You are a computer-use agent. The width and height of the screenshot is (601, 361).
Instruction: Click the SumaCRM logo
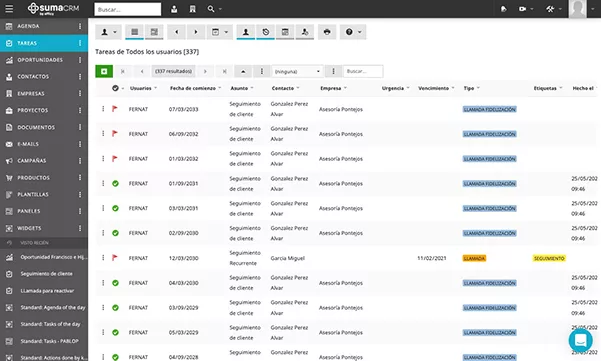click(x=53, y=8)
